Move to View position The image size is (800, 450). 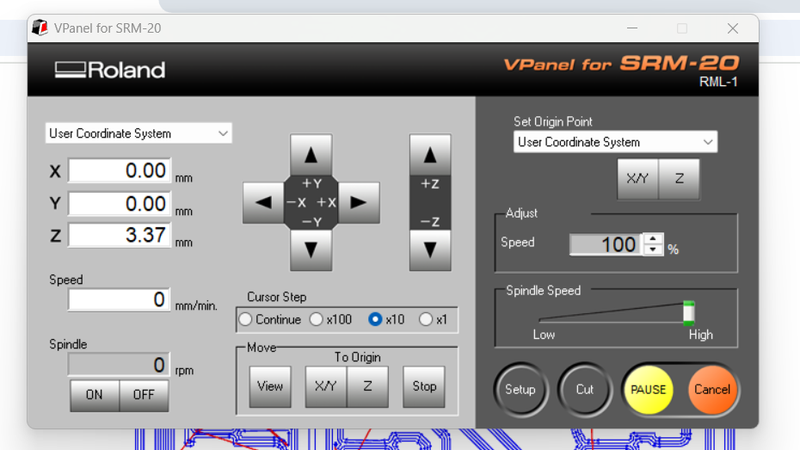click(270, 386)
